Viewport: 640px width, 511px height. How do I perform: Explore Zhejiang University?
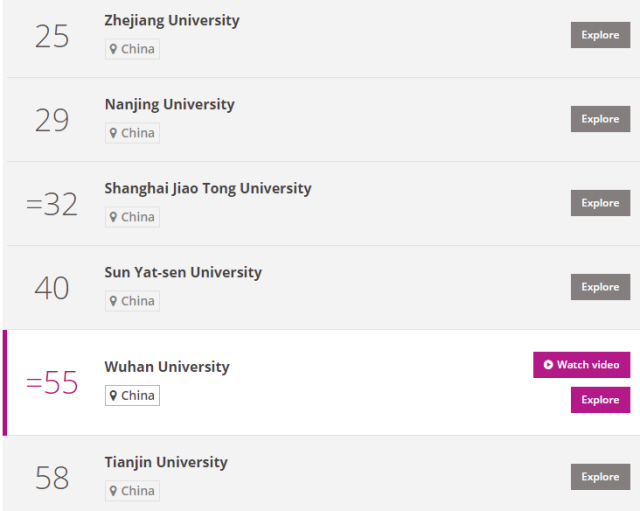point(600,35)
